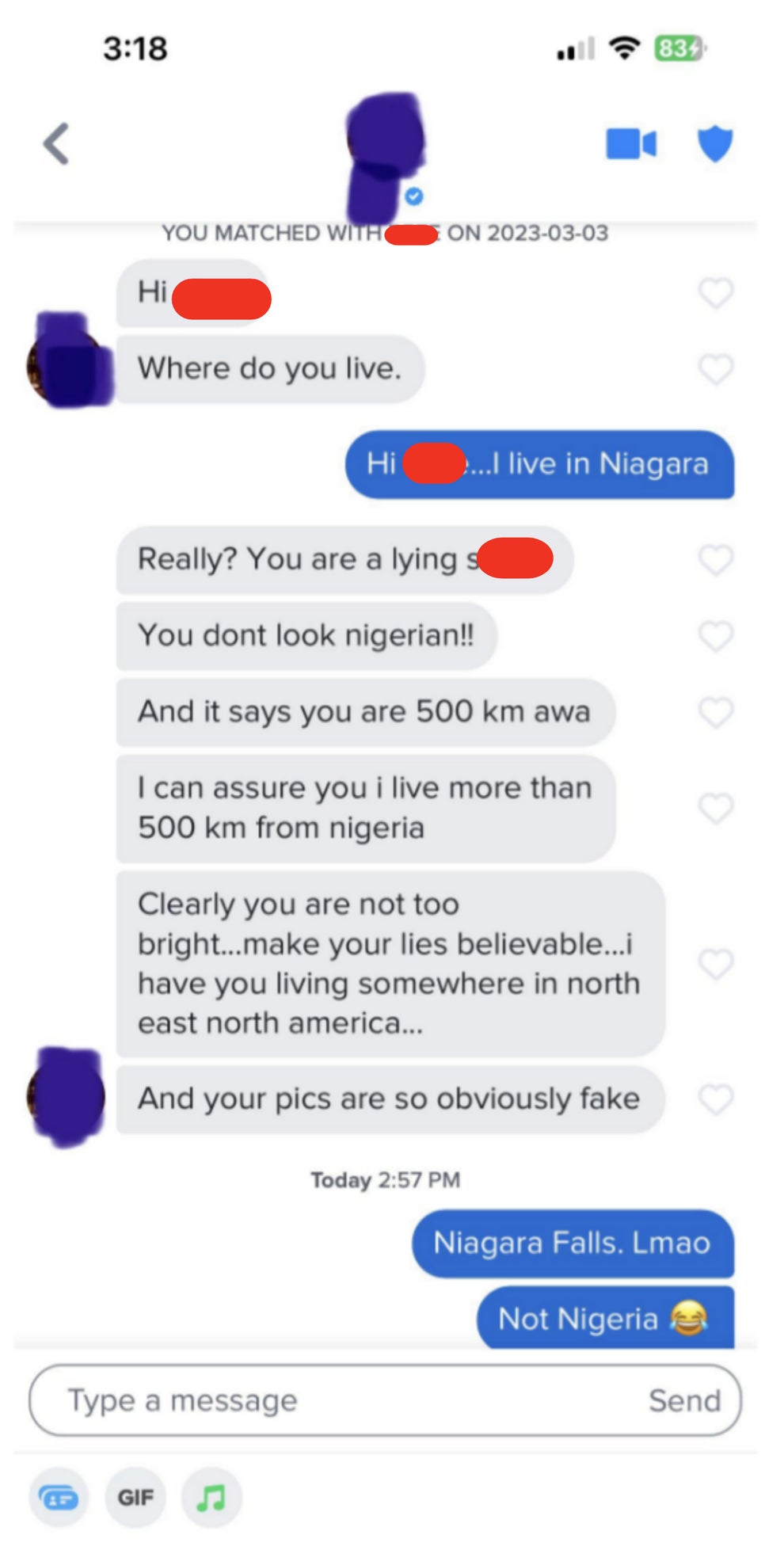
Task: Like the 'You dont look nigerian!!' message
Action: point(716,636)
